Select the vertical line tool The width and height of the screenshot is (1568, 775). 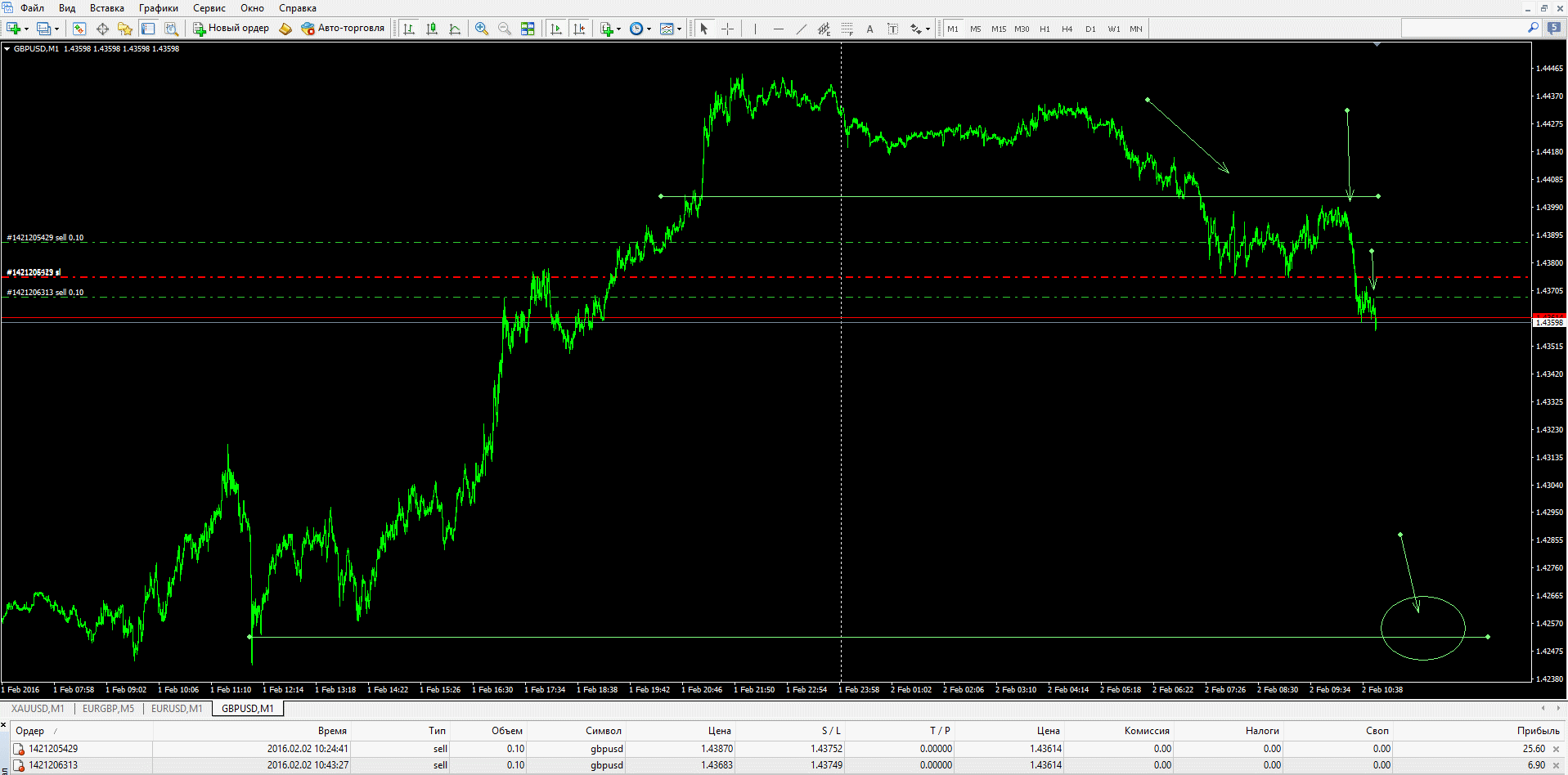[x=755, y=29]
